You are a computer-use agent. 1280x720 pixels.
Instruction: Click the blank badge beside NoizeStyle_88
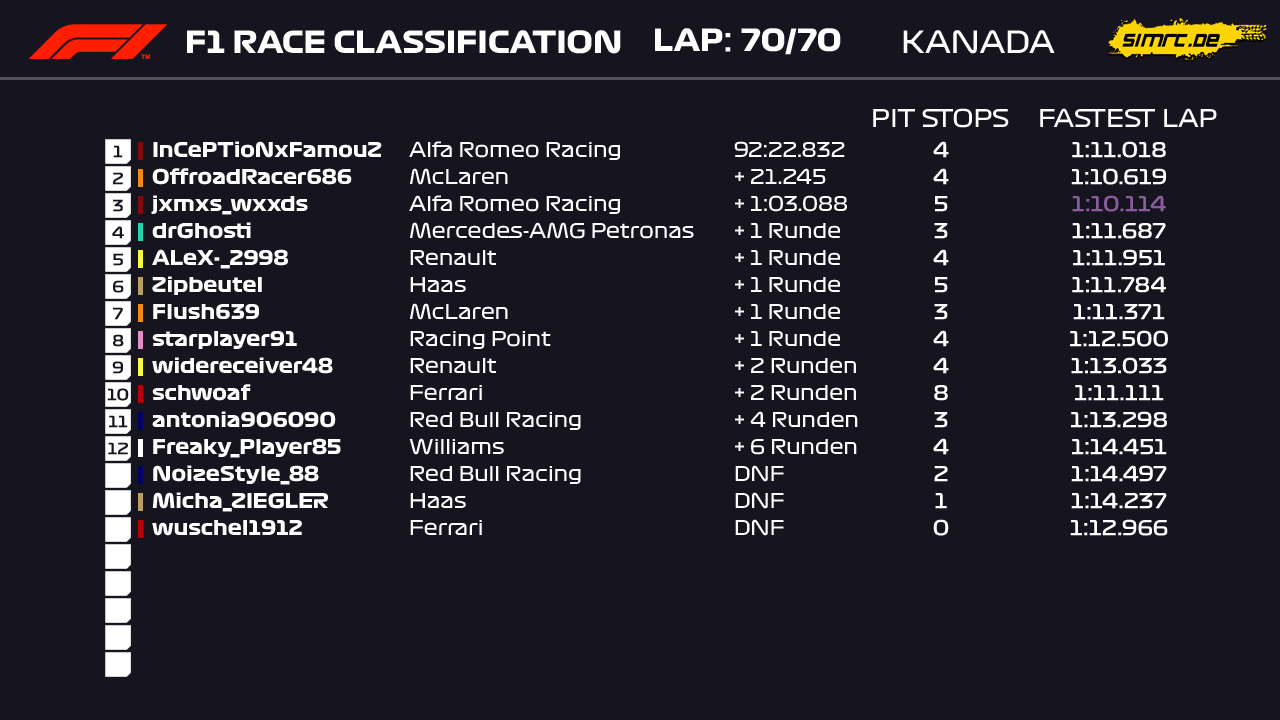click(118, 475)
